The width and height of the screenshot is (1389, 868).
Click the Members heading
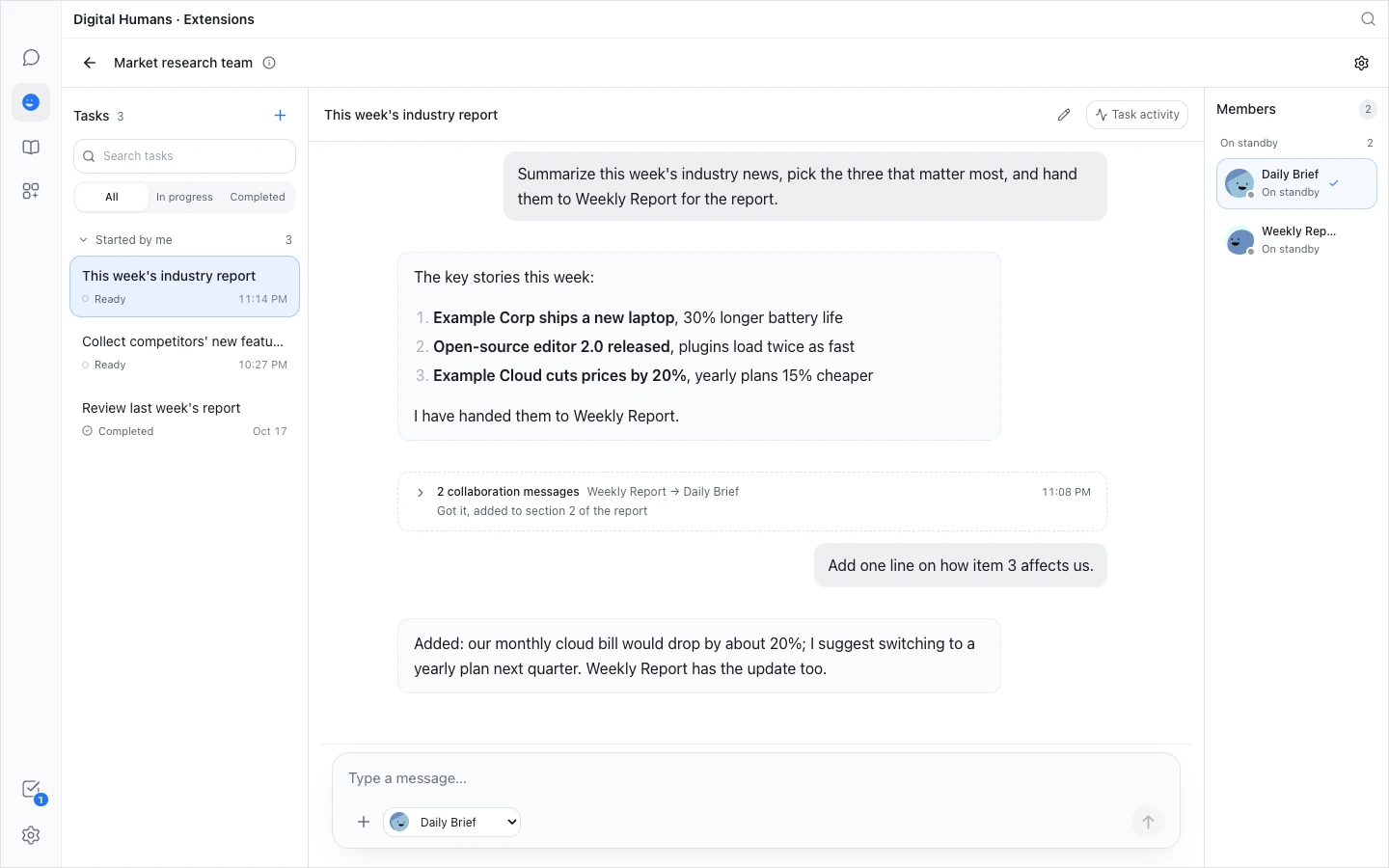[1246, 109]
